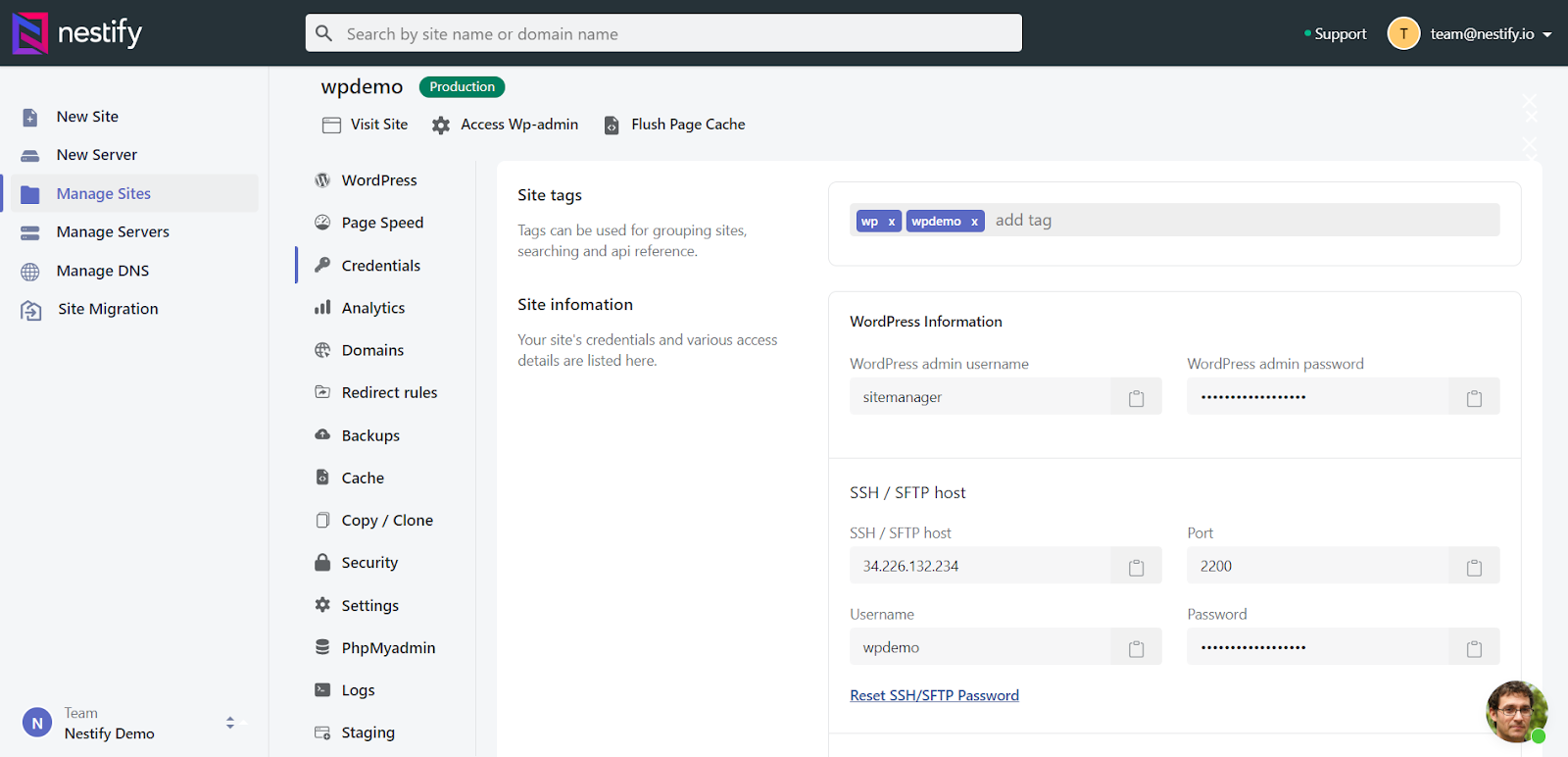
Task: Click the Visit Site link text
Action: point(379,125)
